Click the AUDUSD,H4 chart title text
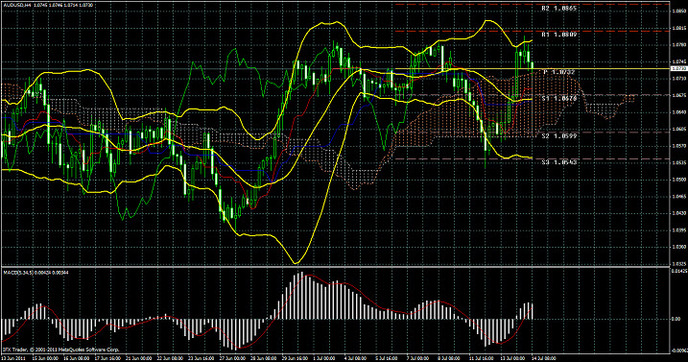The width and height of the screenshot is (688, 362). [x=16, y=5]
